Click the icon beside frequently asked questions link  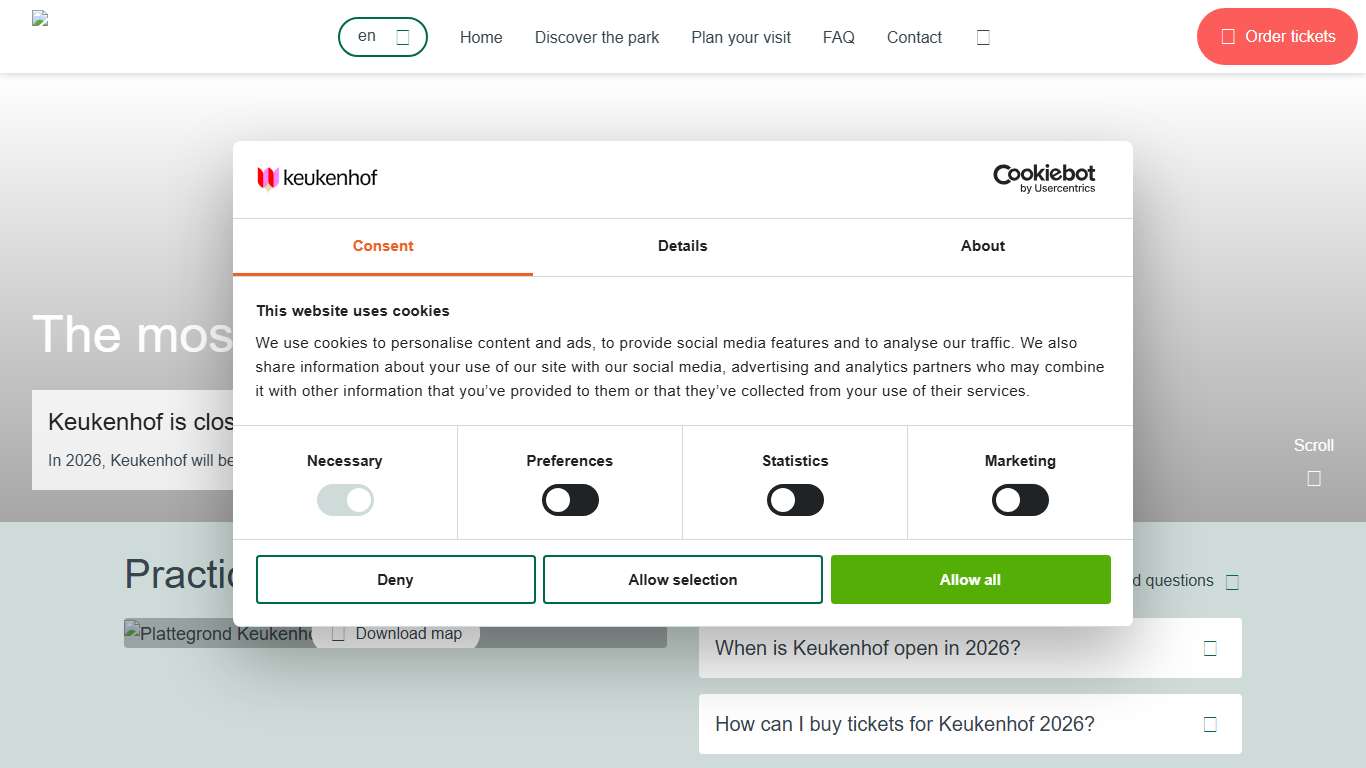coord(1232,582)
